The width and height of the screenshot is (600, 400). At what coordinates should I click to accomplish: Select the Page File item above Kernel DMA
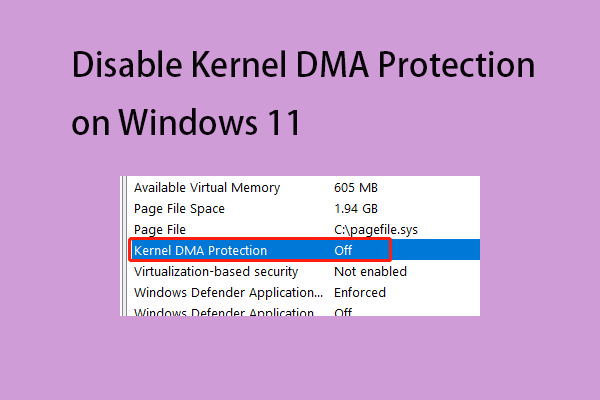click(x=160, y=229)
